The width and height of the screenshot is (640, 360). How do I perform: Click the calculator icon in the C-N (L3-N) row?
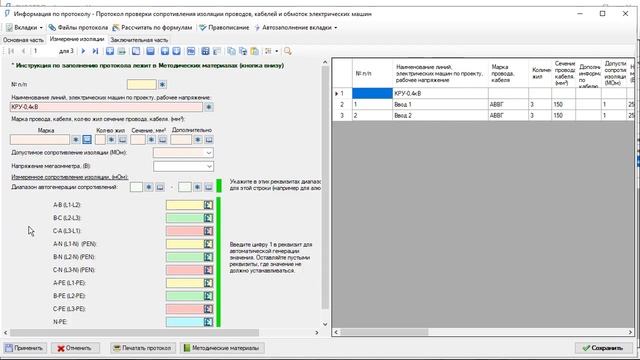pos(208,270)
